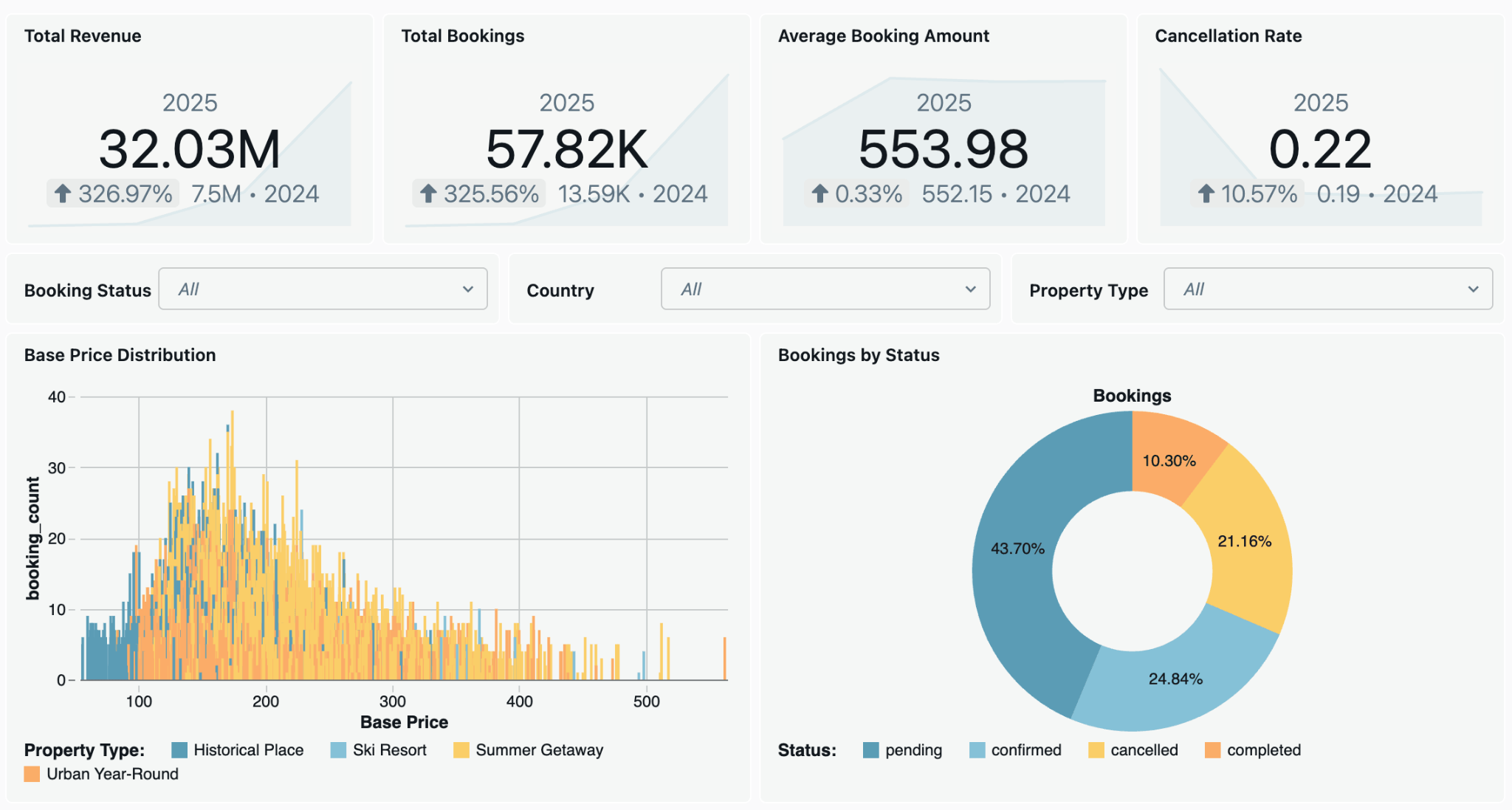Viewport: 1512px width, 810px height.
Task: Click the Total Revenue card title
Action: 83,36
